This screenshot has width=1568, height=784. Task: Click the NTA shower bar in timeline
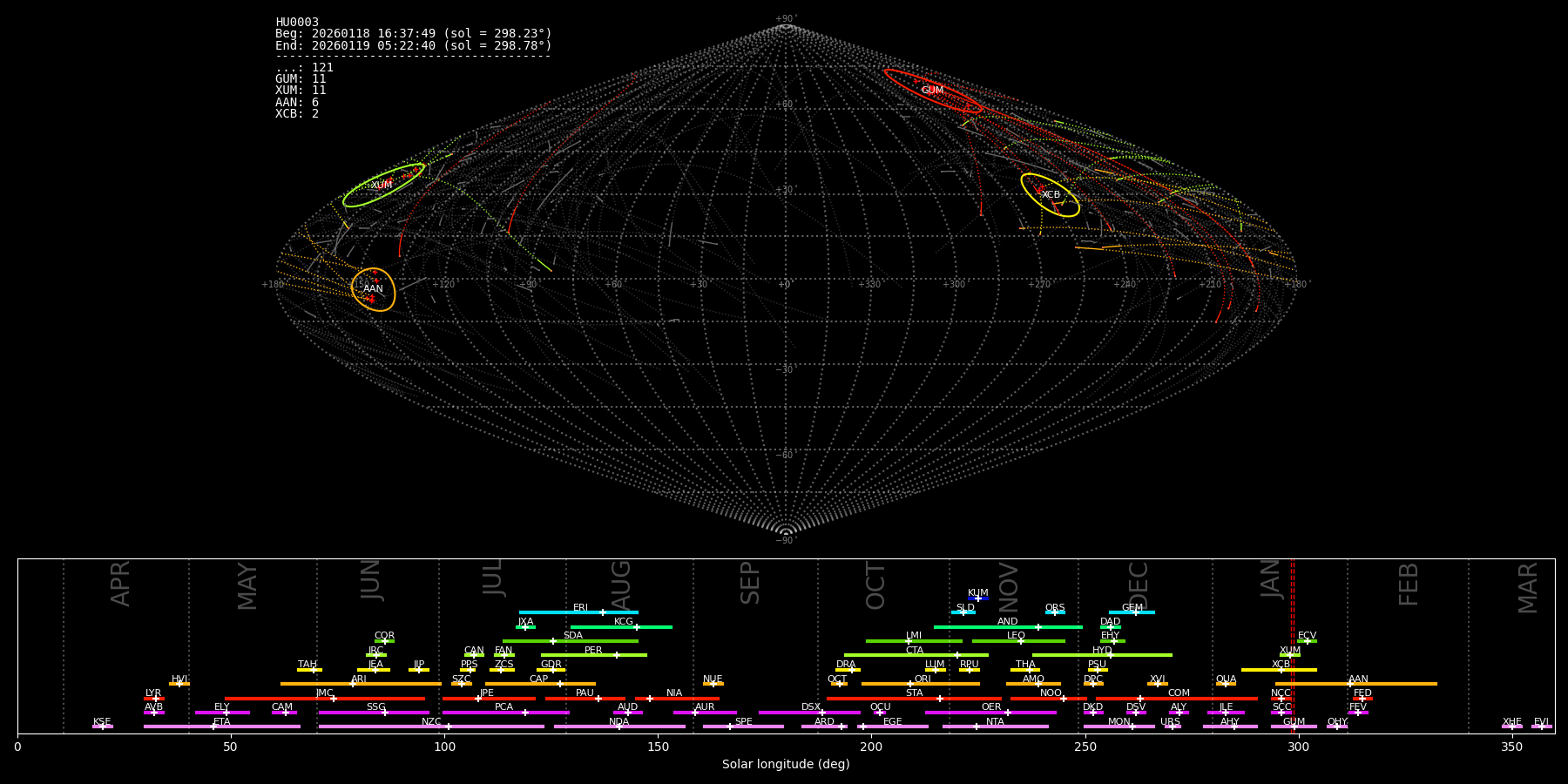point(995,727)
